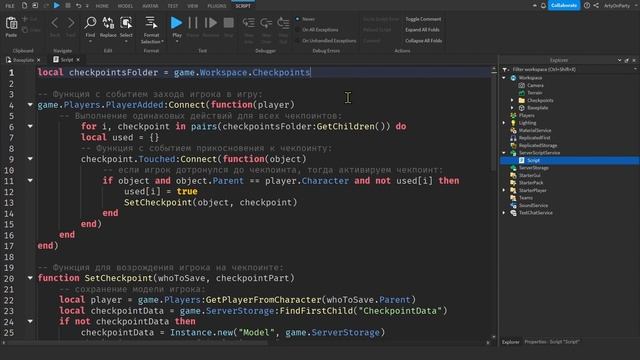The image size is (640, 360).
Task: Open the Find dropdown arrow
Action: [90, 41]
